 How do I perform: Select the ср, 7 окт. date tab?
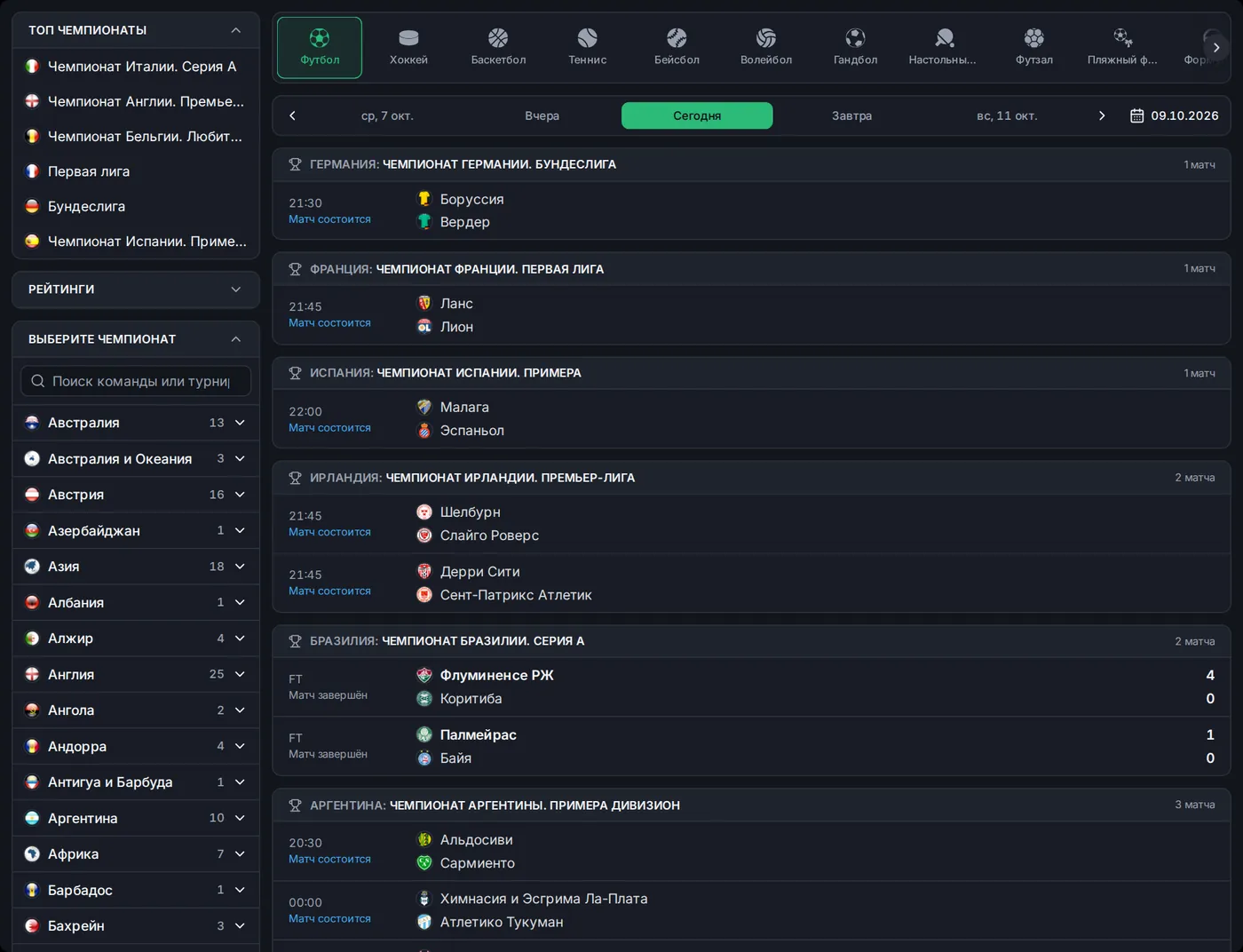pyautogui.click(x=387, y=115)
